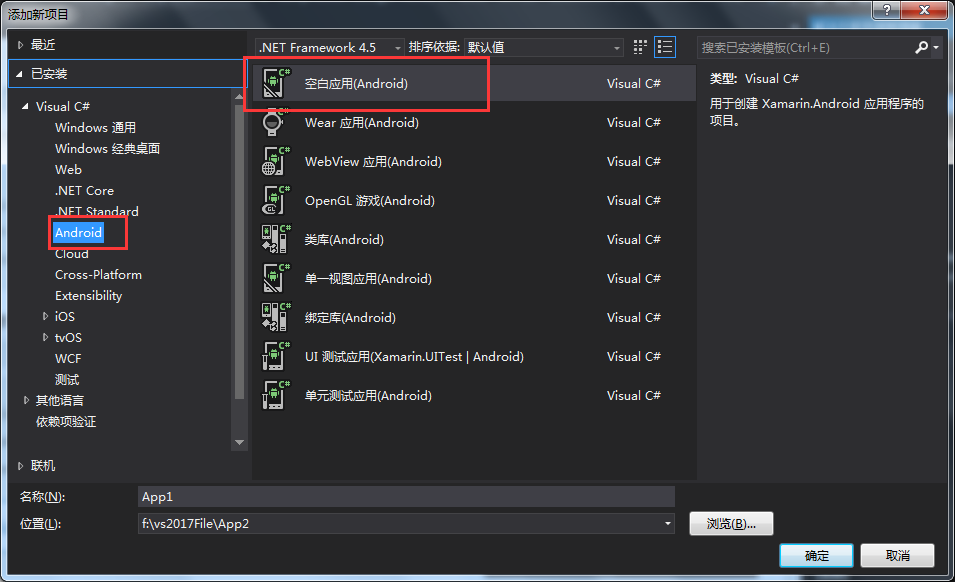Open the help question mark button

[x=886, y=10]
